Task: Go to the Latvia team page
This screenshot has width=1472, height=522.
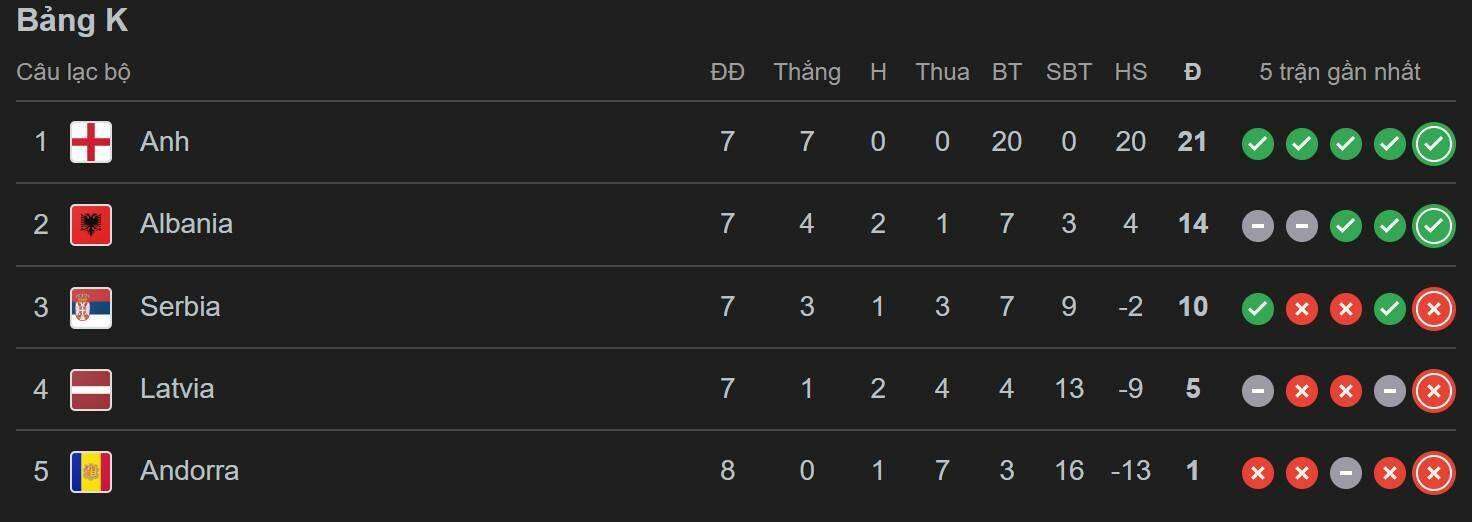Action: coord(177,389)
